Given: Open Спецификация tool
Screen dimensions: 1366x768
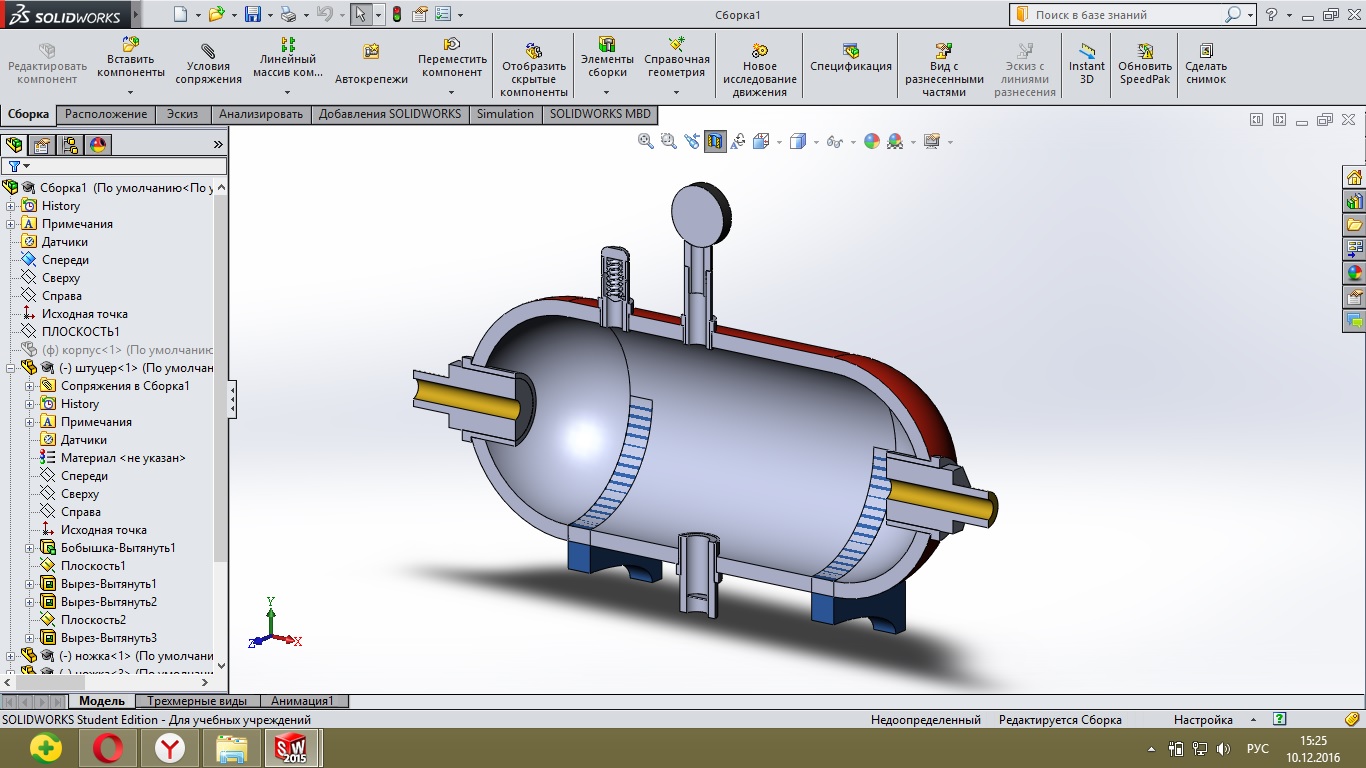Looking at the screenshot, I should [851, 58].
